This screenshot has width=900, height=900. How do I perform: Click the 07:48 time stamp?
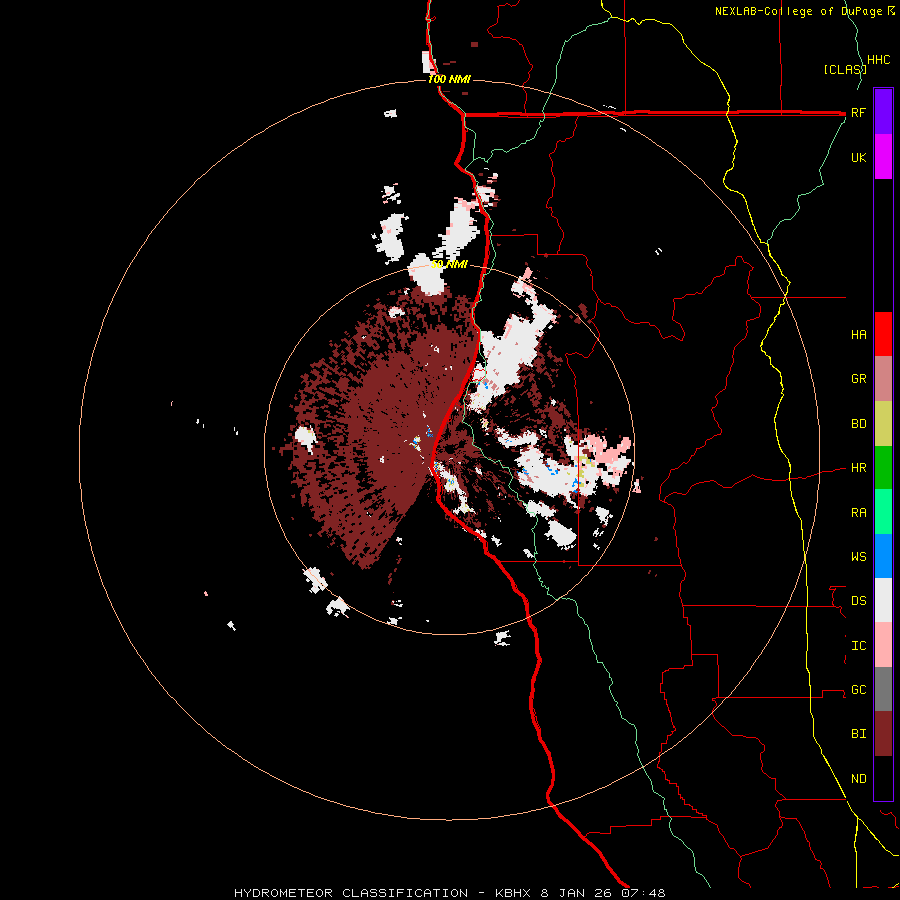pos(643,893)
